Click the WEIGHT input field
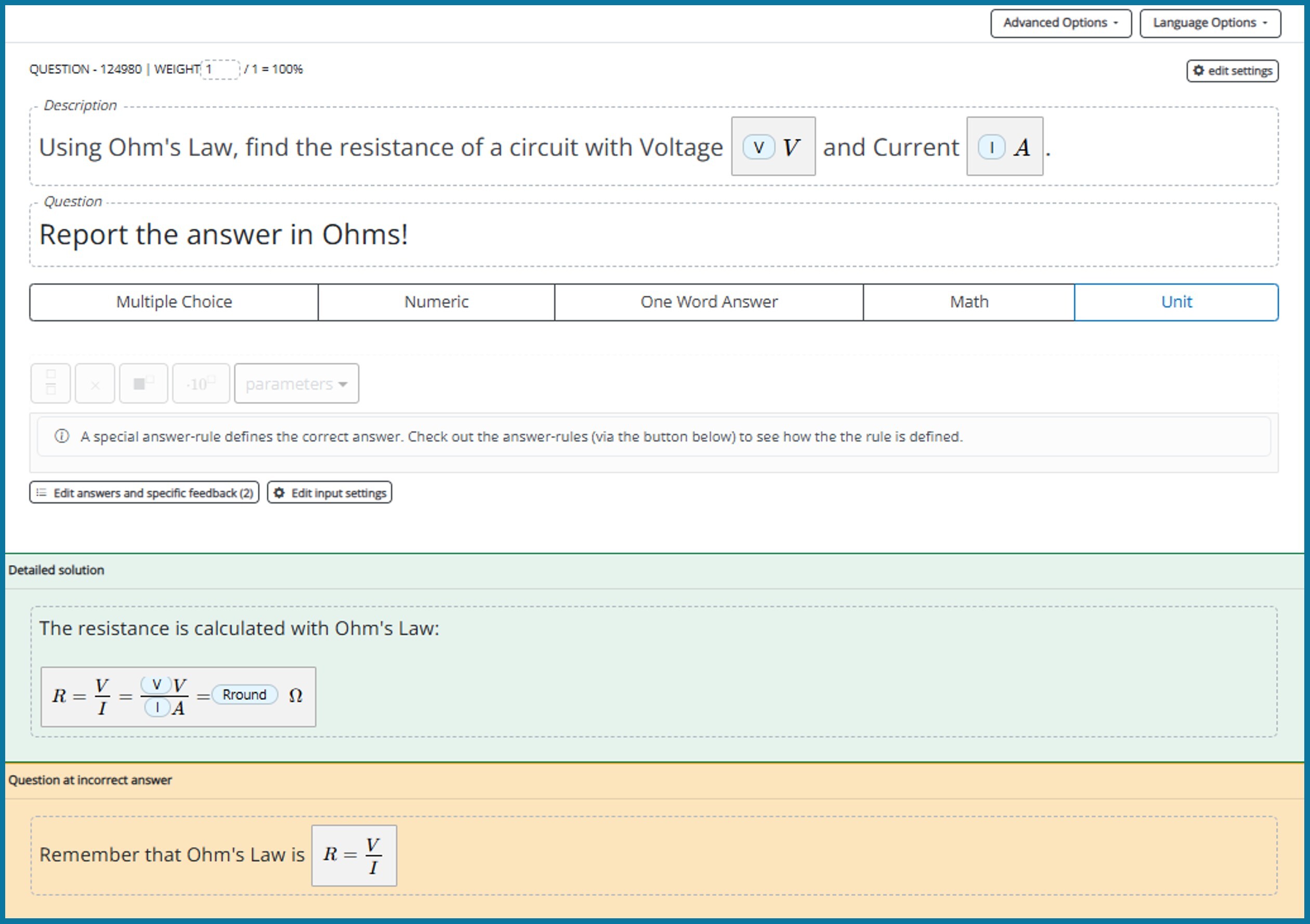 point(220,70)
